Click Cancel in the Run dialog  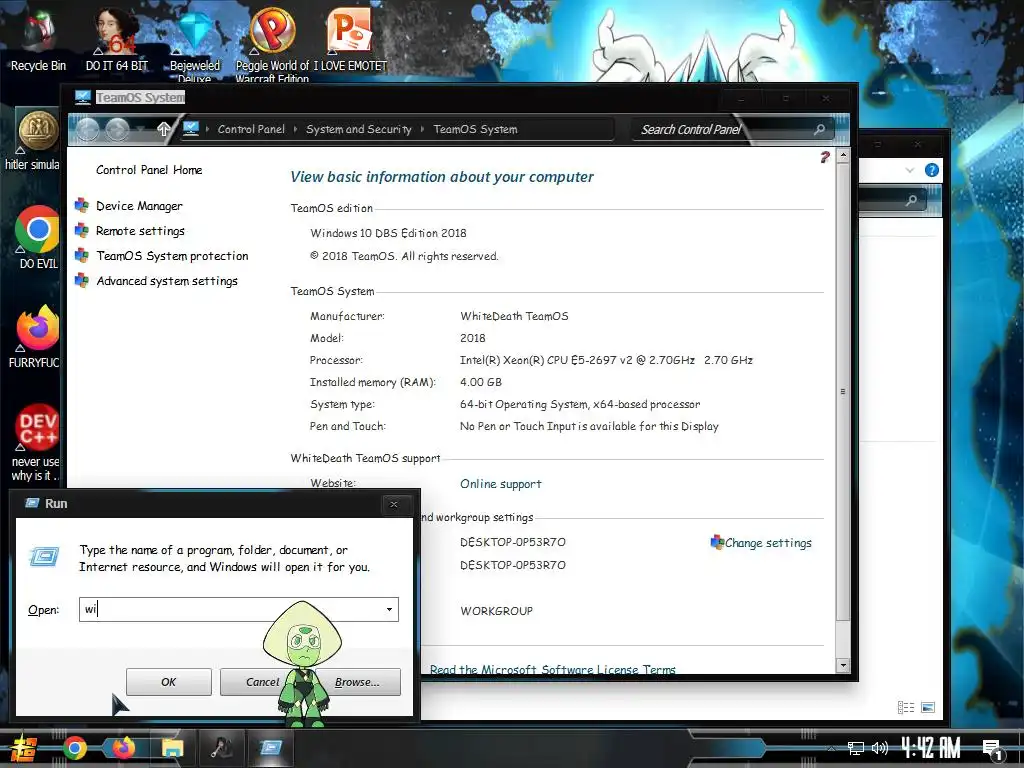(x=262, y=682)
